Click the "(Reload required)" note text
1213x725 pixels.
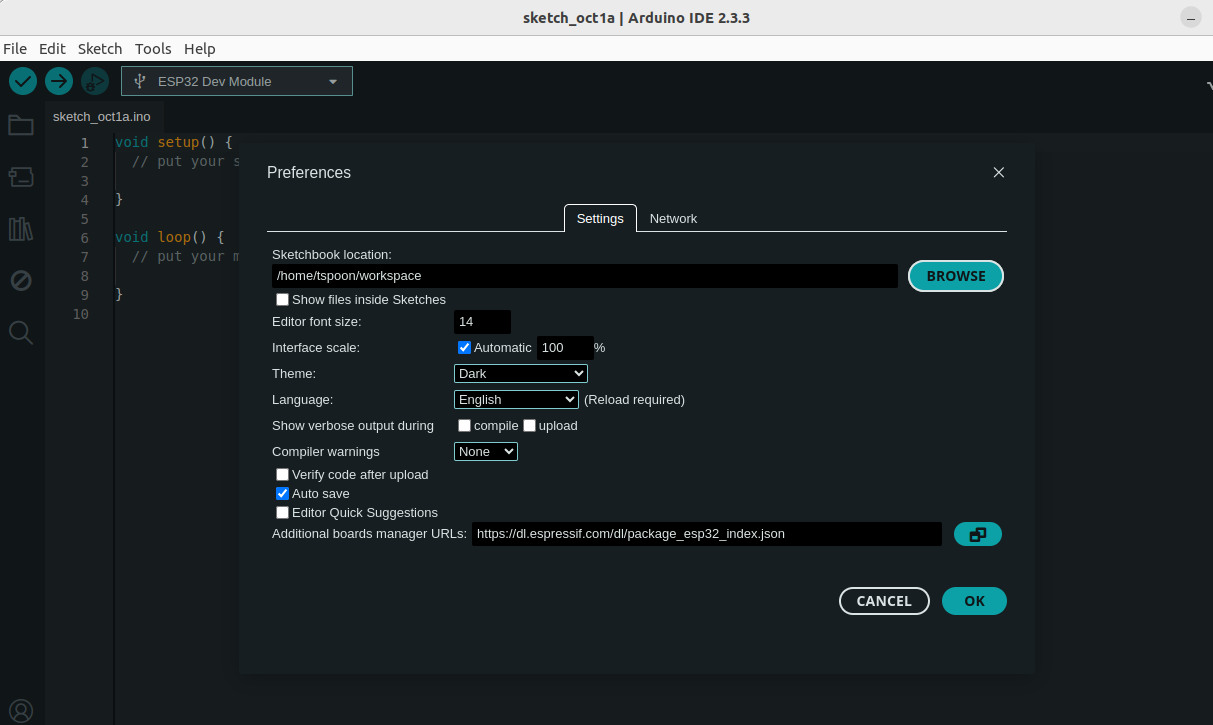tap(635, 400)
